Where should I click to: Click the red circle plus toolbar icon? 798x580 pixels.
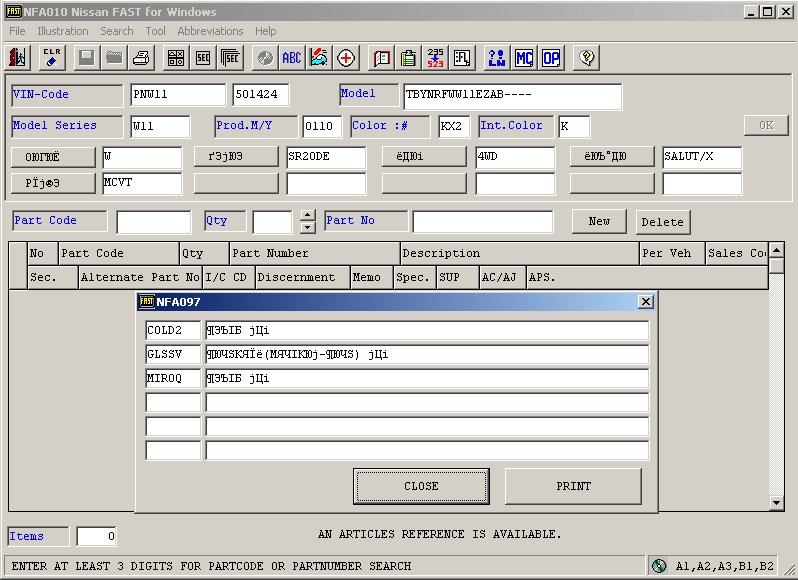[x=346, y=57]
